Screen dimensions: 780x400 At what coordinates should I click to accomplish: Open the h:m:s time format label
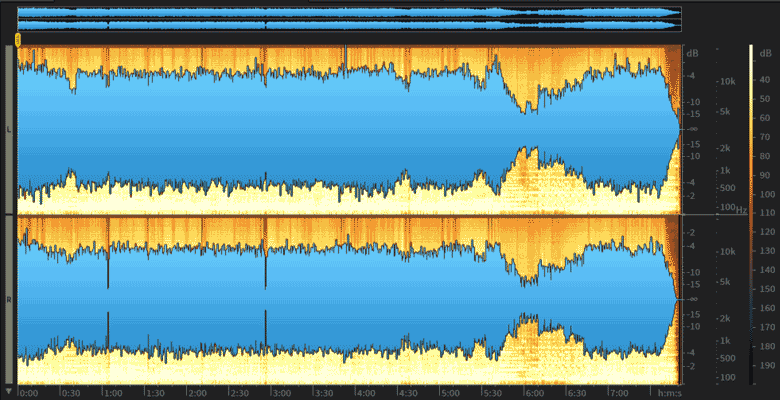click(x=666, y=393)
